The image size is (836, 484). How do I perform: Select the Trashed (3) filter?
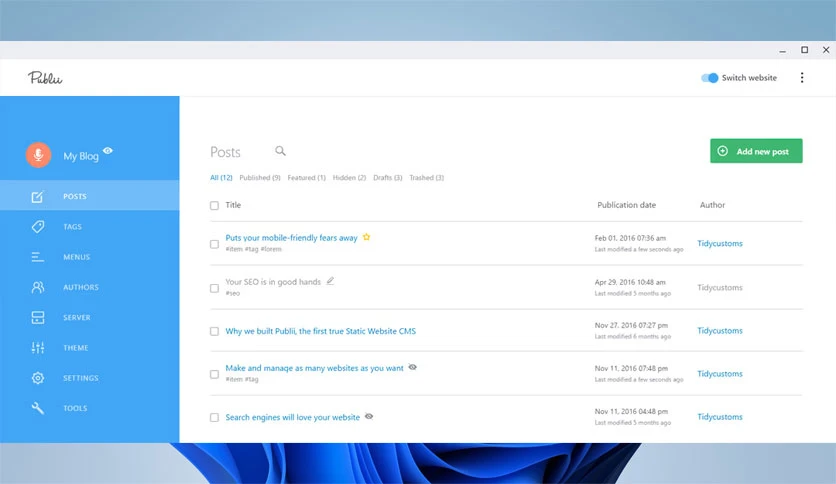tap(427, 178)
